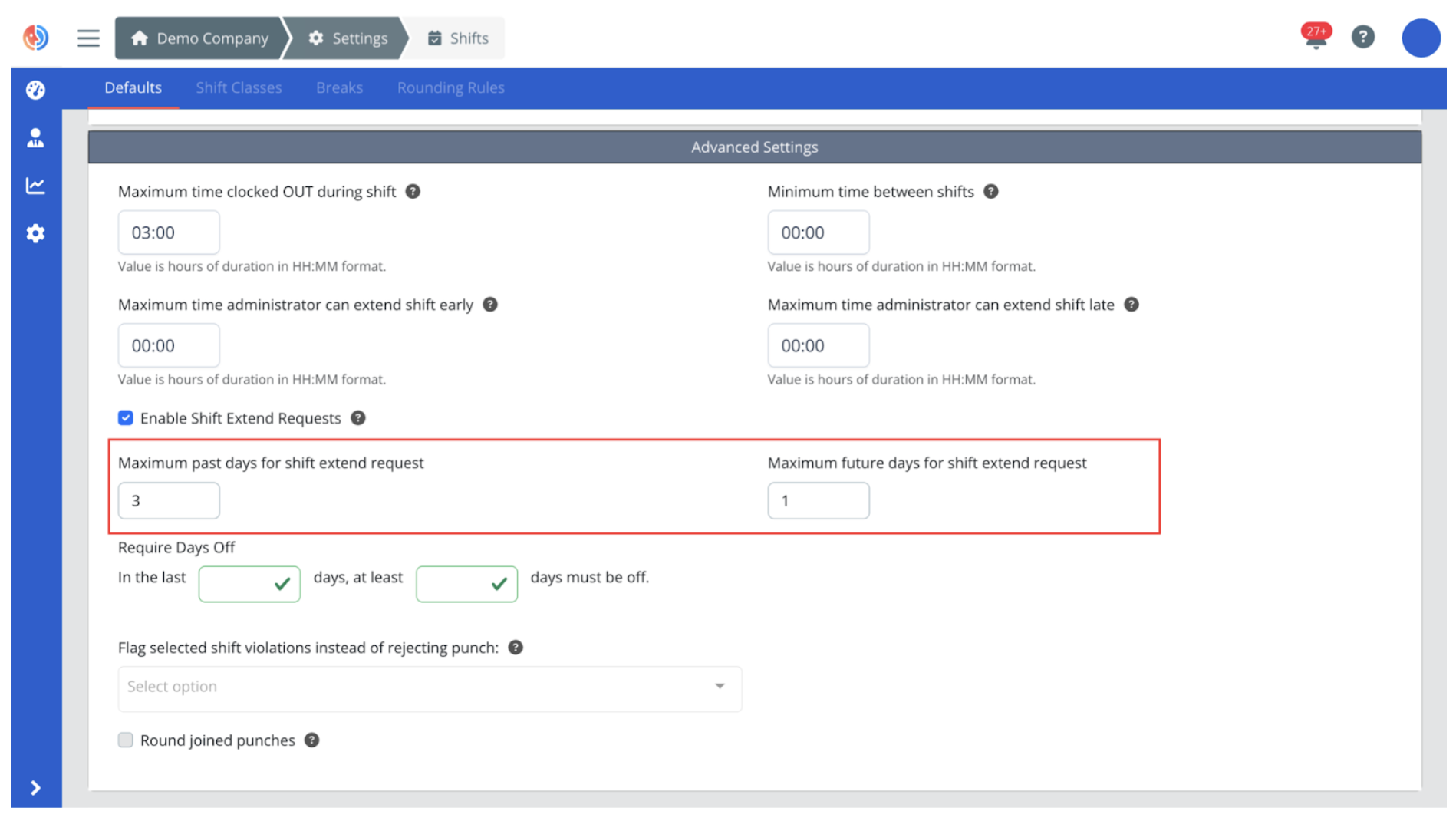Enable the Round joined punches checkbox
Screen dimensions: 1456x821
(125, 740)
